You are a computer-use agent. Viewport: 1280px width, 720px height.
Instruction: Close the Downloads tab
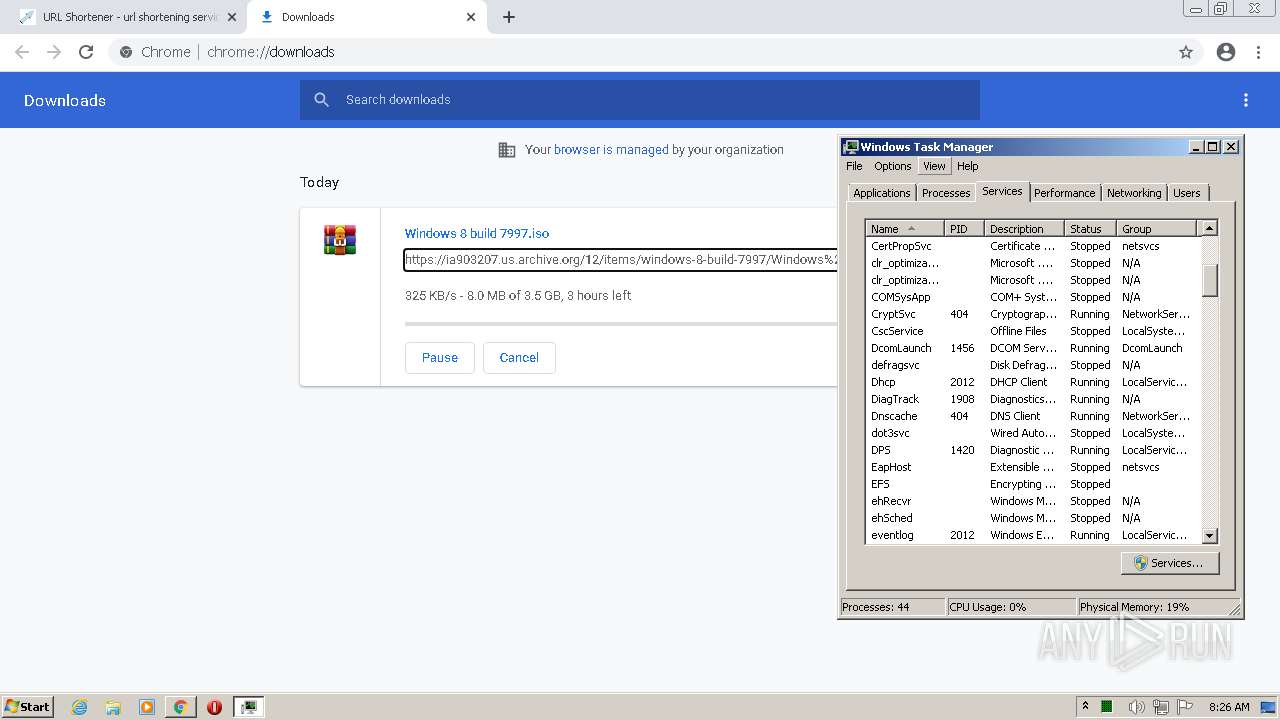[x=471, y=17]
